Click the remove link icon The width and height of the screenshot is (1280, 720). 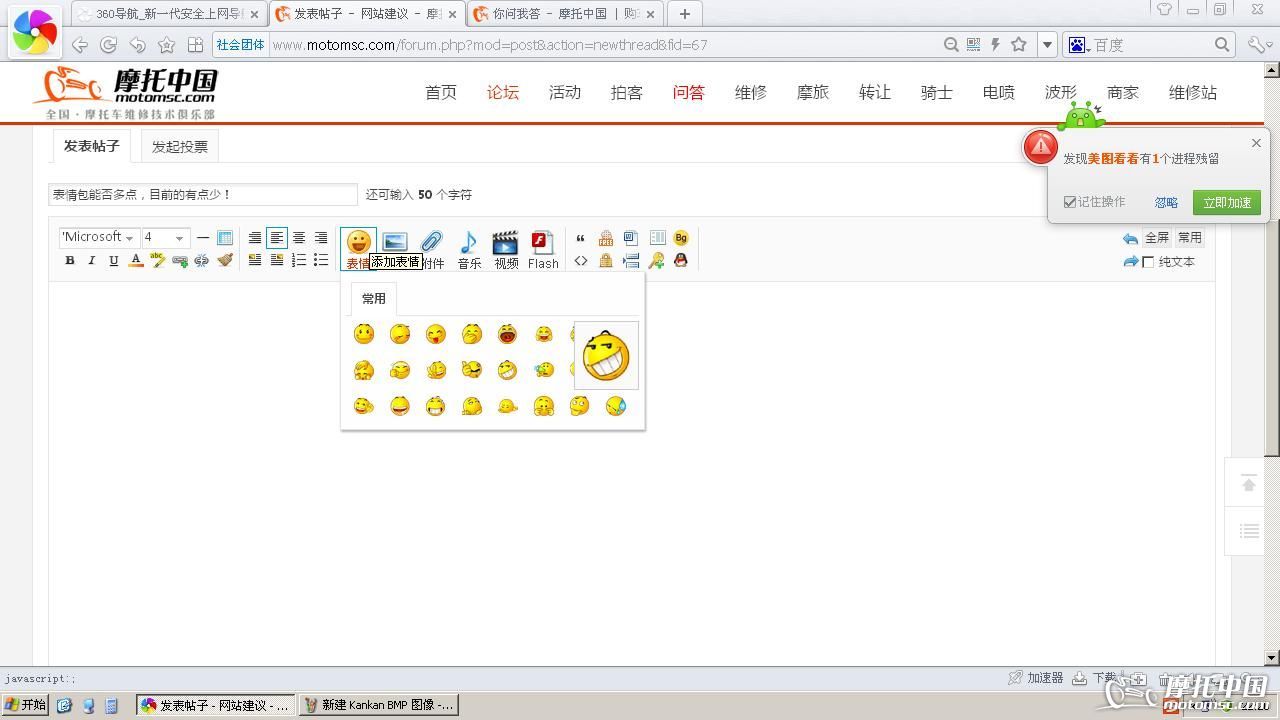[202, 260]
